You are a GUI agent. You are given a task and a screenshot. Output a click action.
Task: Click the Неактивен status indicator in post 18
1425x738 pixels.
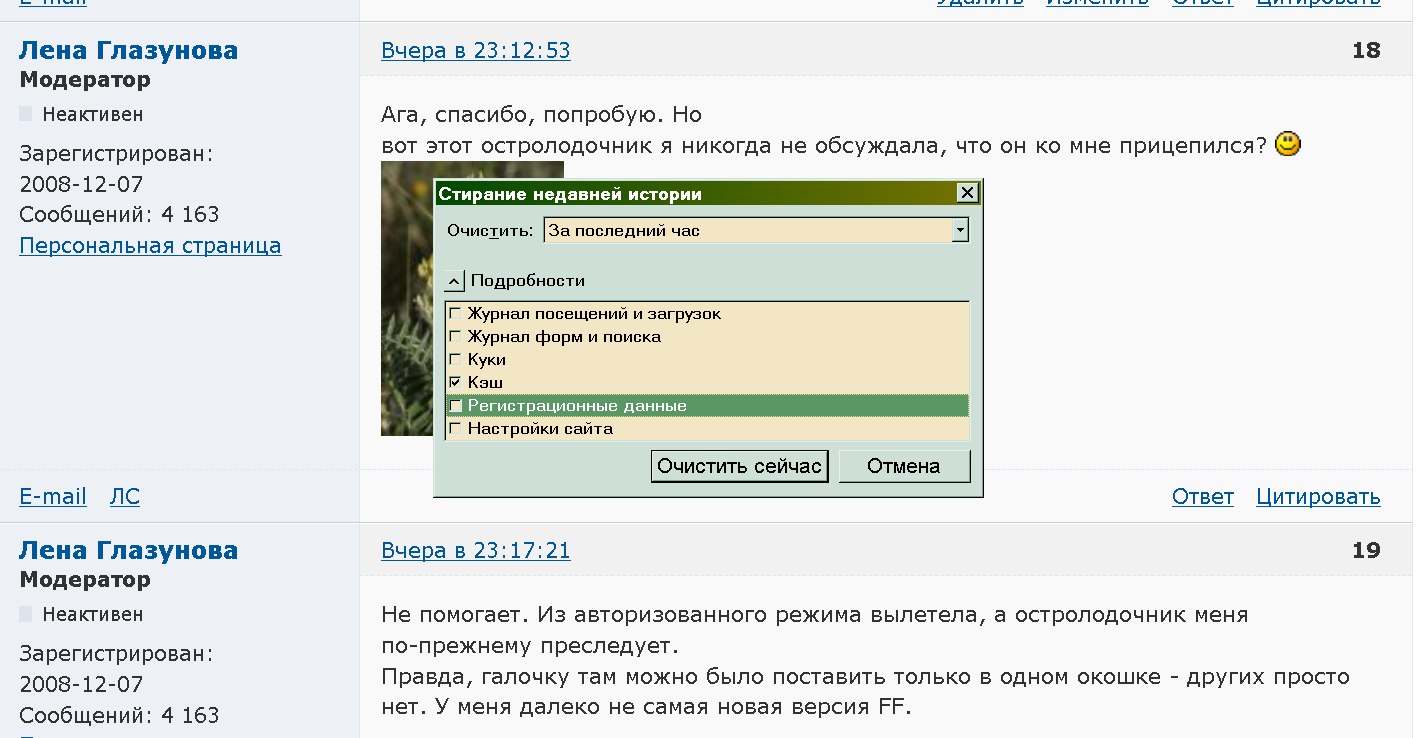[x=26, y=115]
